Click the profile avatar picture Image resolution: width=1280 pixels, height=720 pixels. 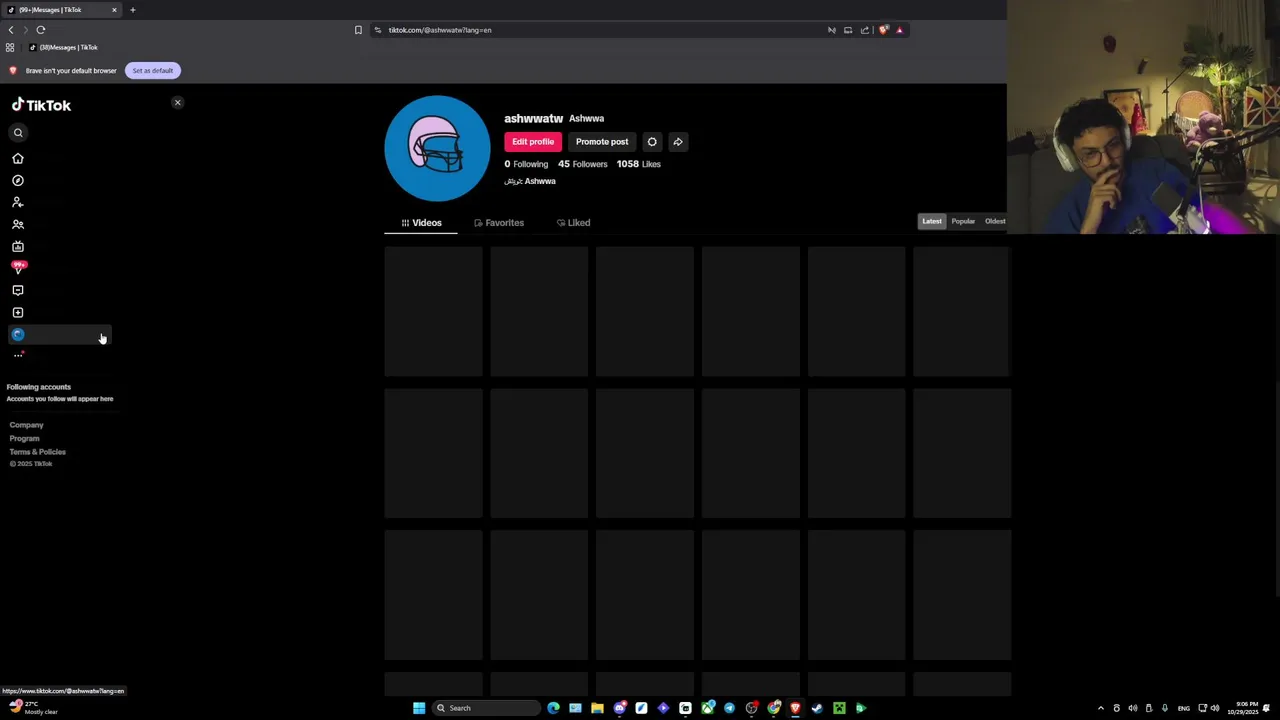pos(437,149)
